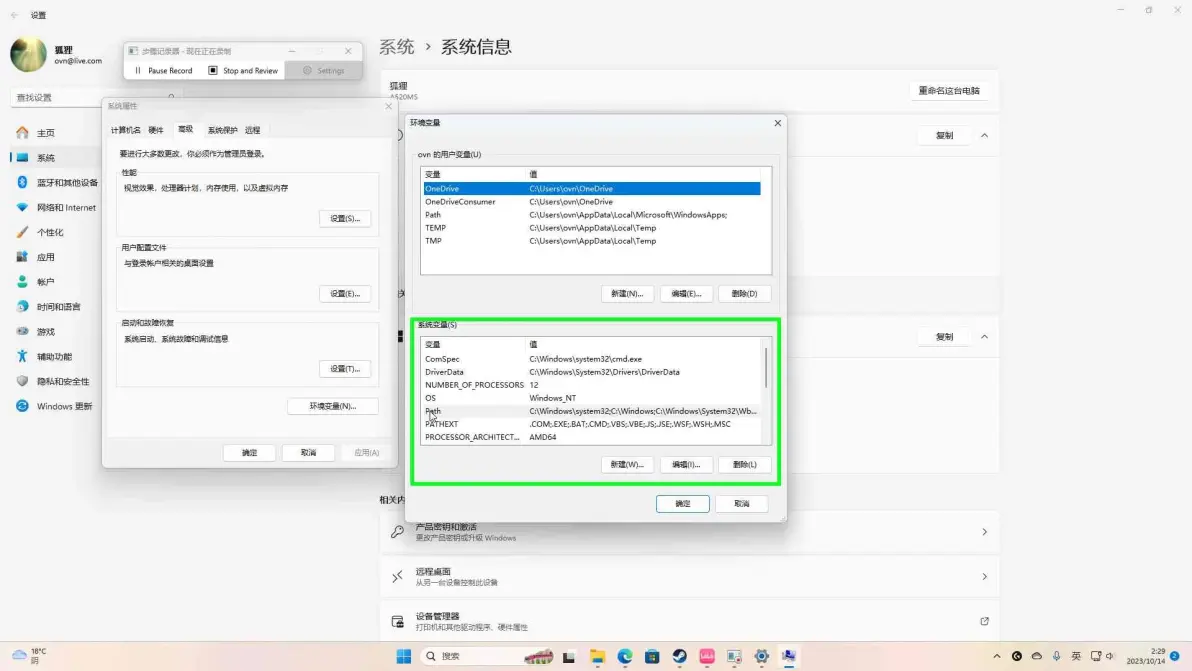This screenshot has height=671, width=1192.
Task: Switch to the 计算机名 tab
Action: (125, 130)
